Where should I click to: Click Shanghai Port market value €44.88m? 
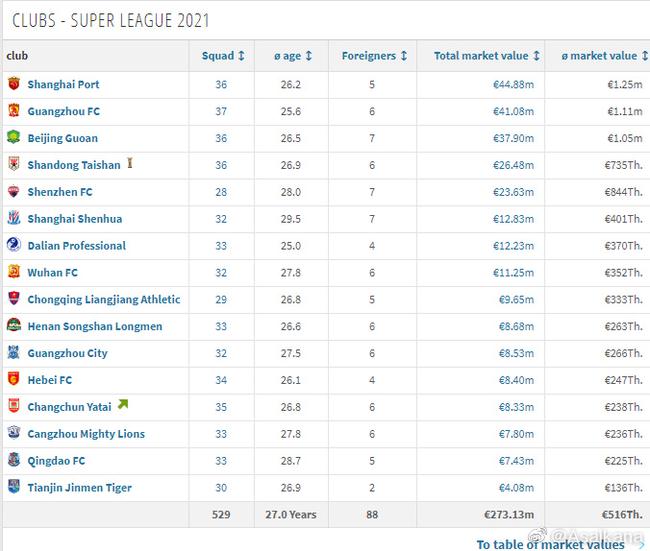(513, 85)
